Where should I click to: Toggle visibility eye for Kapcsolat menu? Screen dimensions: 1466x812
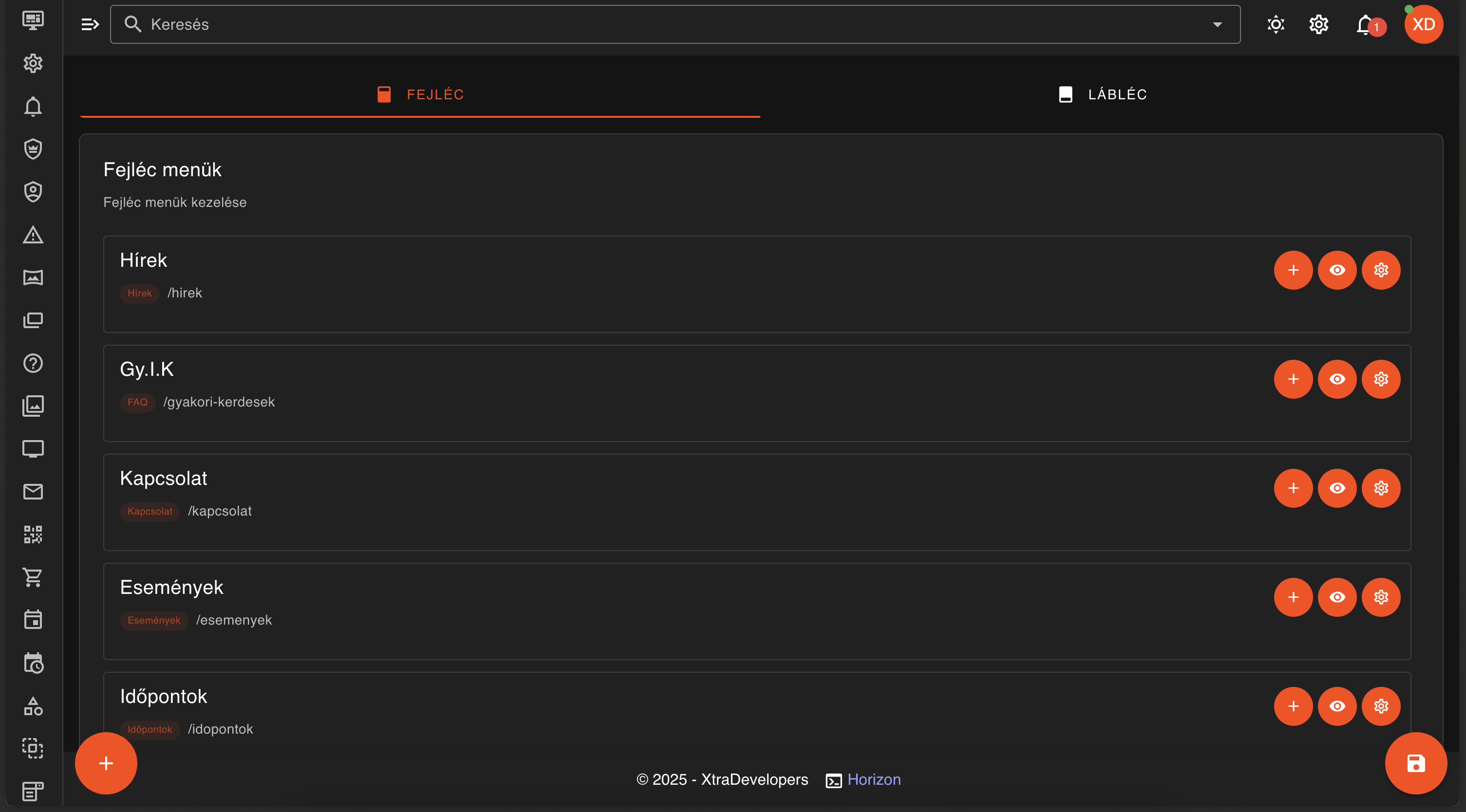pos(1337,488)
